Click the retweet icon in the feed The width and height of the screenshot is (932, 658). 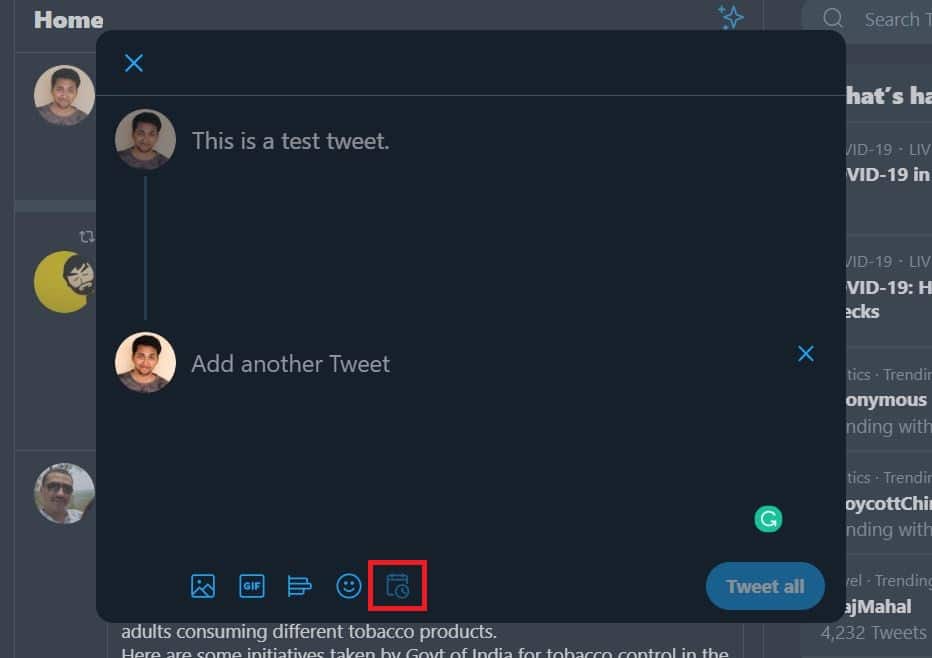tap(87, 236)
